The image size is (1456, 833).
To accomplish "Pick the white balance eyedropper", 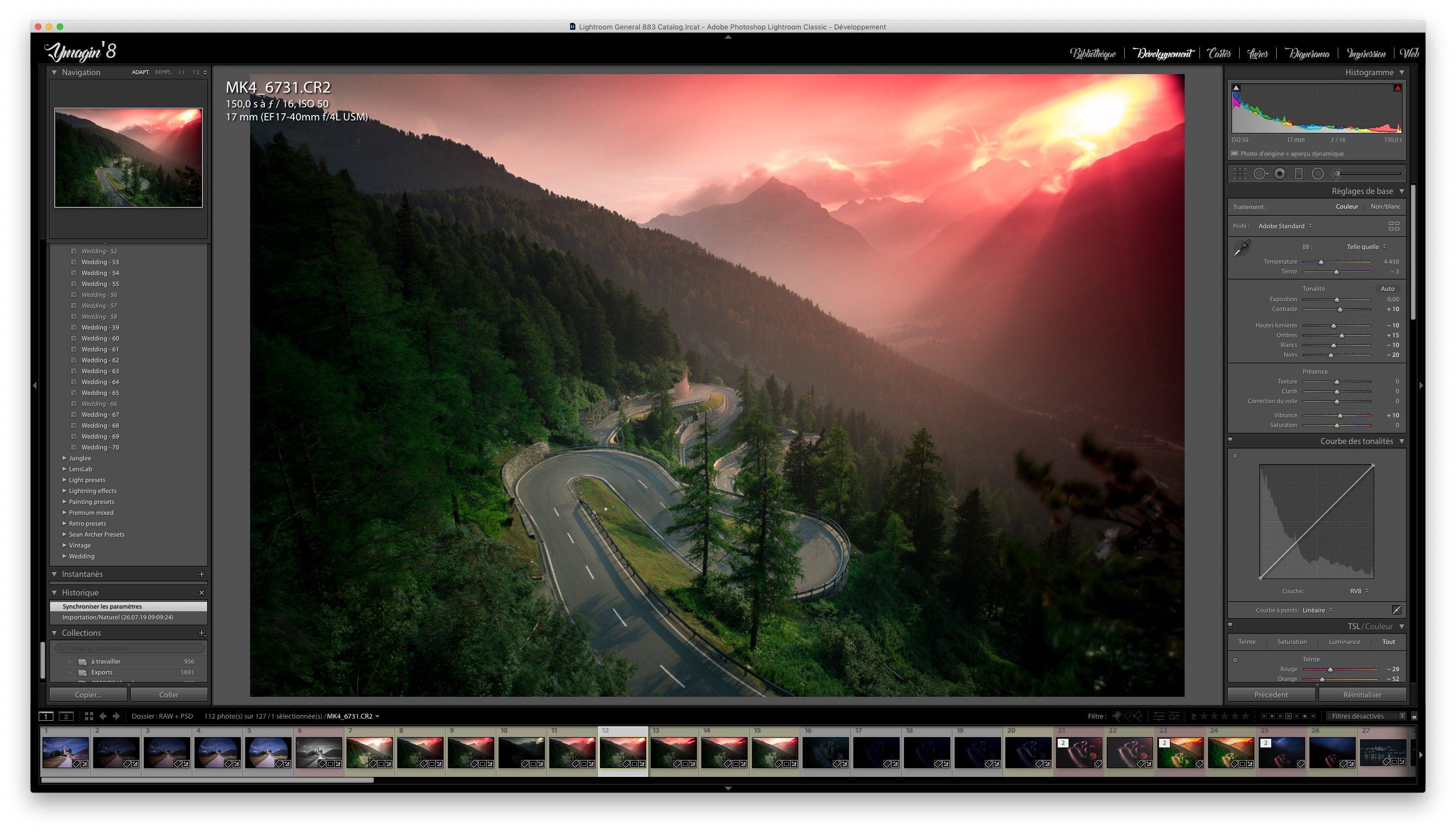I will (x=1241, y=248).
